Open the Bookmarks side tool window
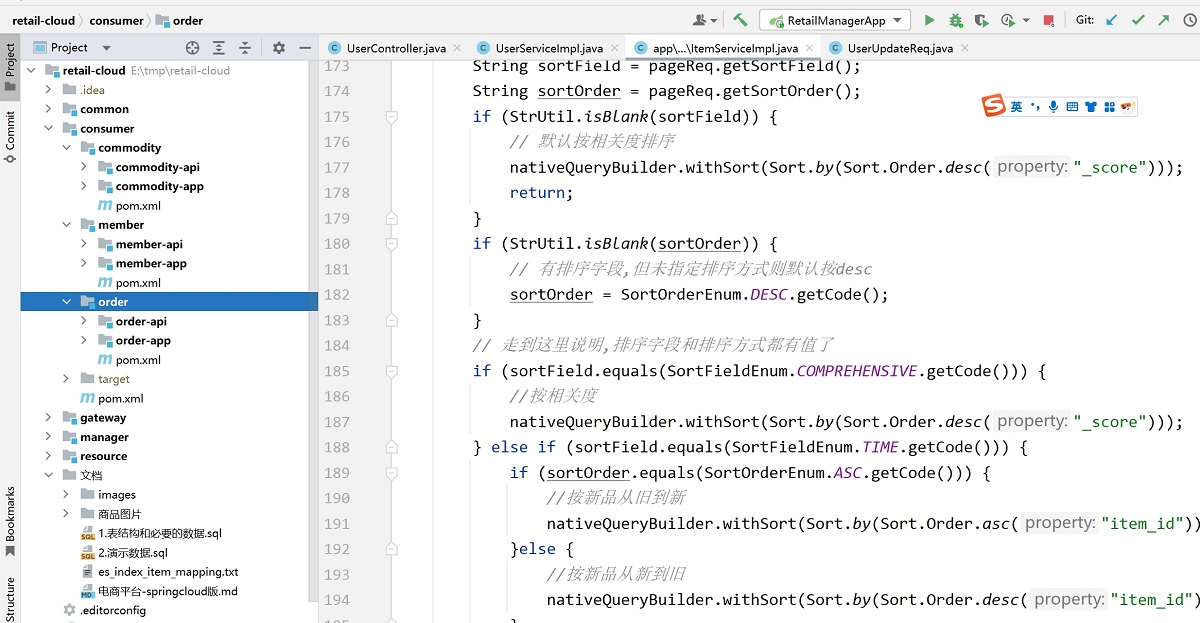Screen dimensions: 1200x623 coord(10,520)
